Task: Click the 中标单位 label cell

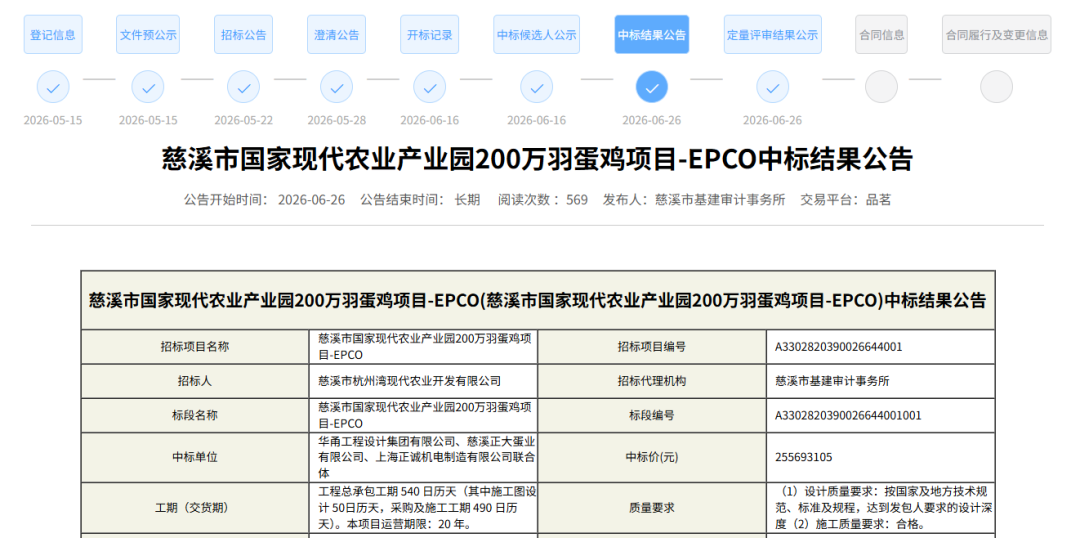Action: [195, 457]
